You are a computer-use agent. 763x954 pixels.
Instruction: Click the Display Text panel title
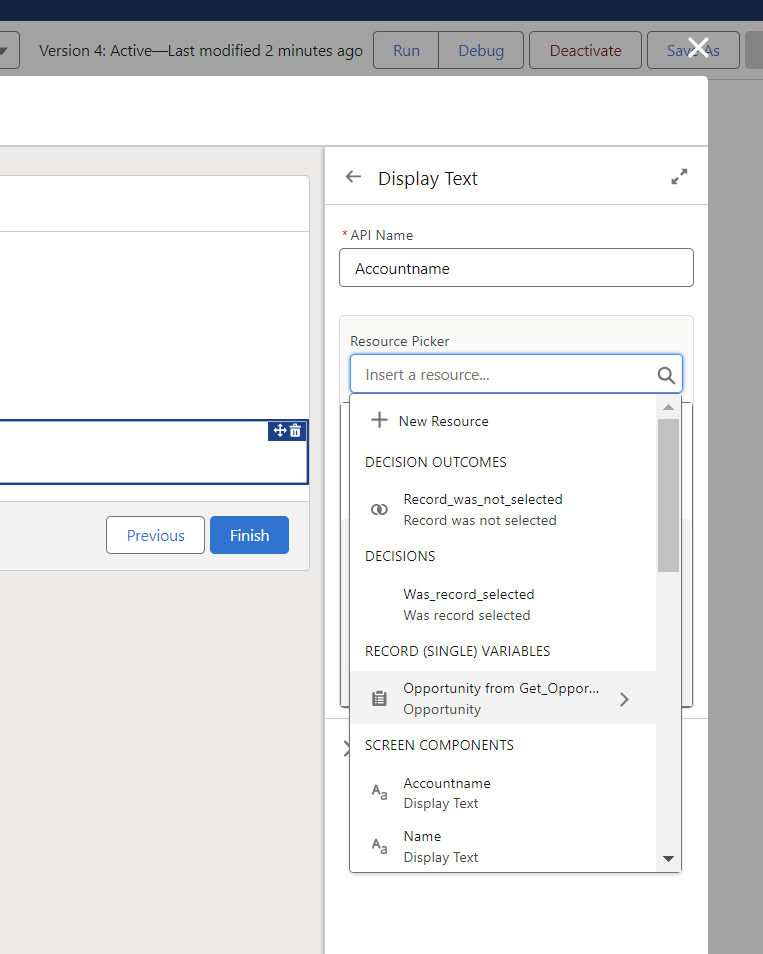click(x=428, y=178)
